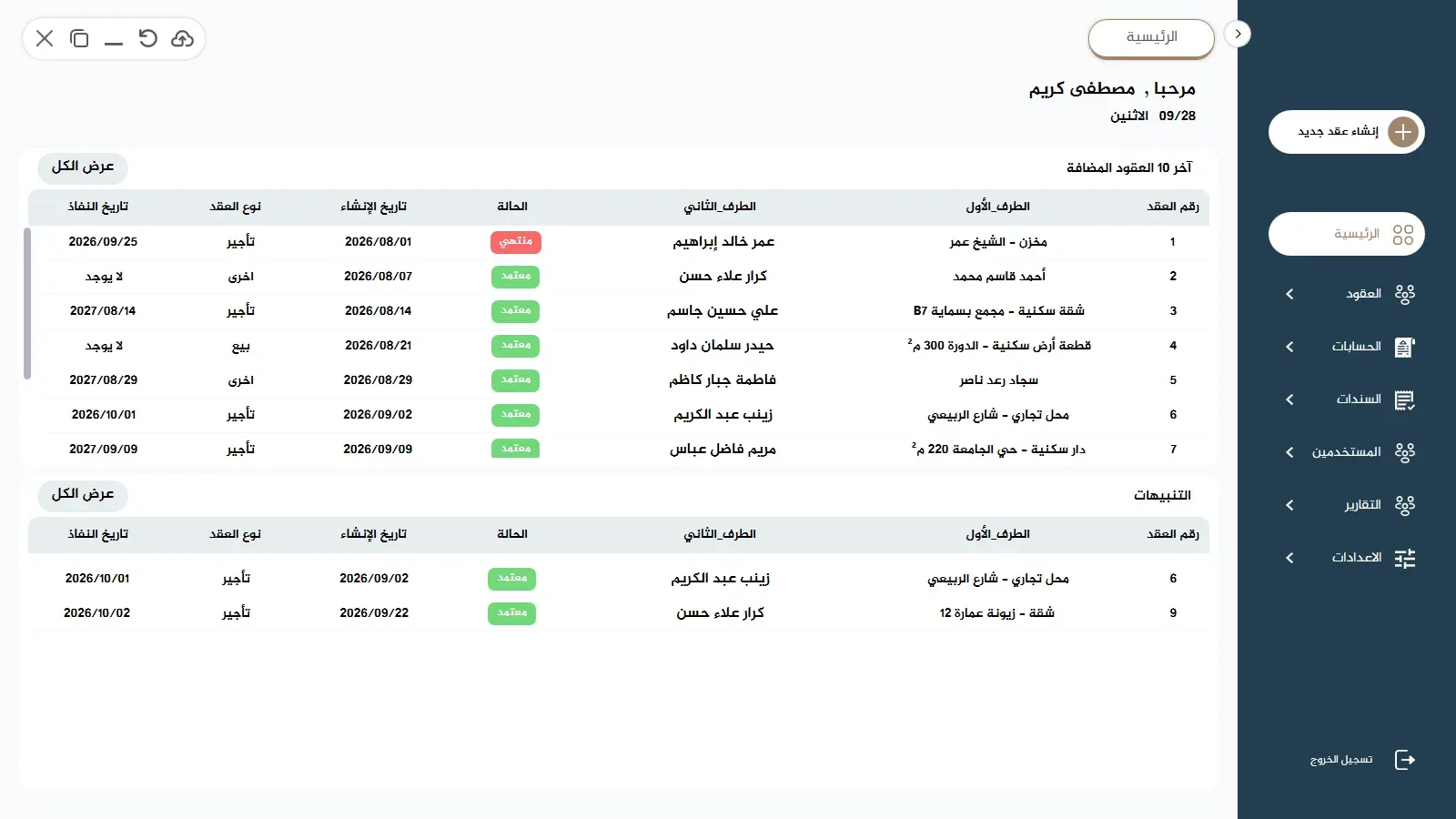The image size is (1456, 819).
Task: Click the logout arrow icon
Action: point(1405,760)
